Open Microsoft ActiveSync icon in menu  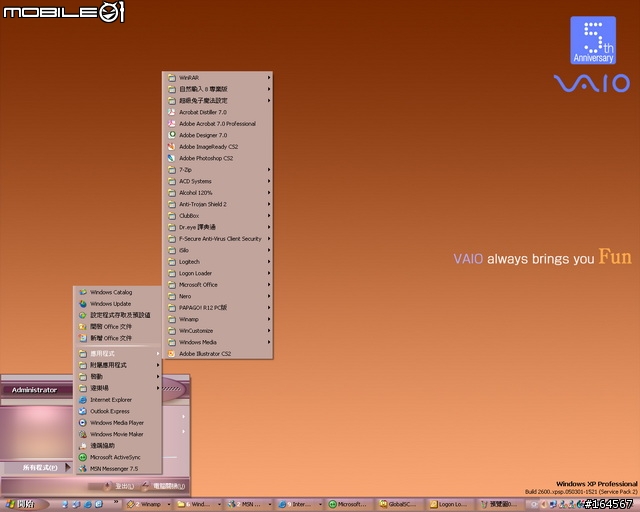[x=83, y=457]
